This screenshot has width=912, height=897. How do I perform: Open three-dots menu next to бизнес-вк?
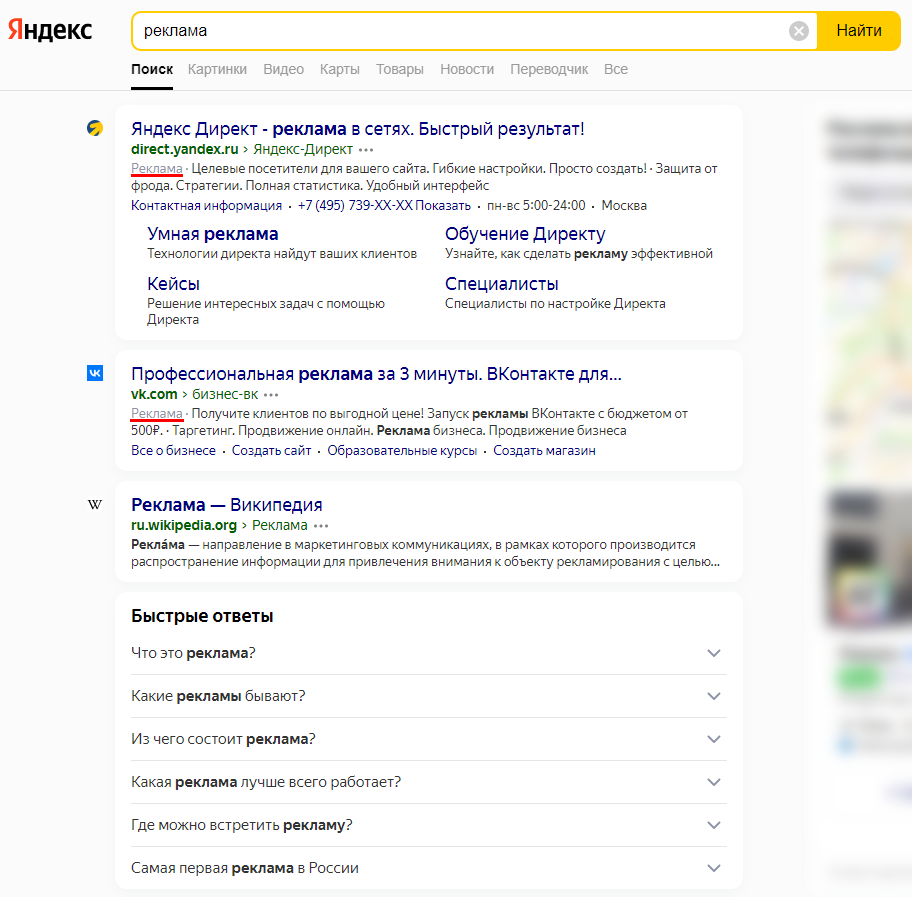271,395
